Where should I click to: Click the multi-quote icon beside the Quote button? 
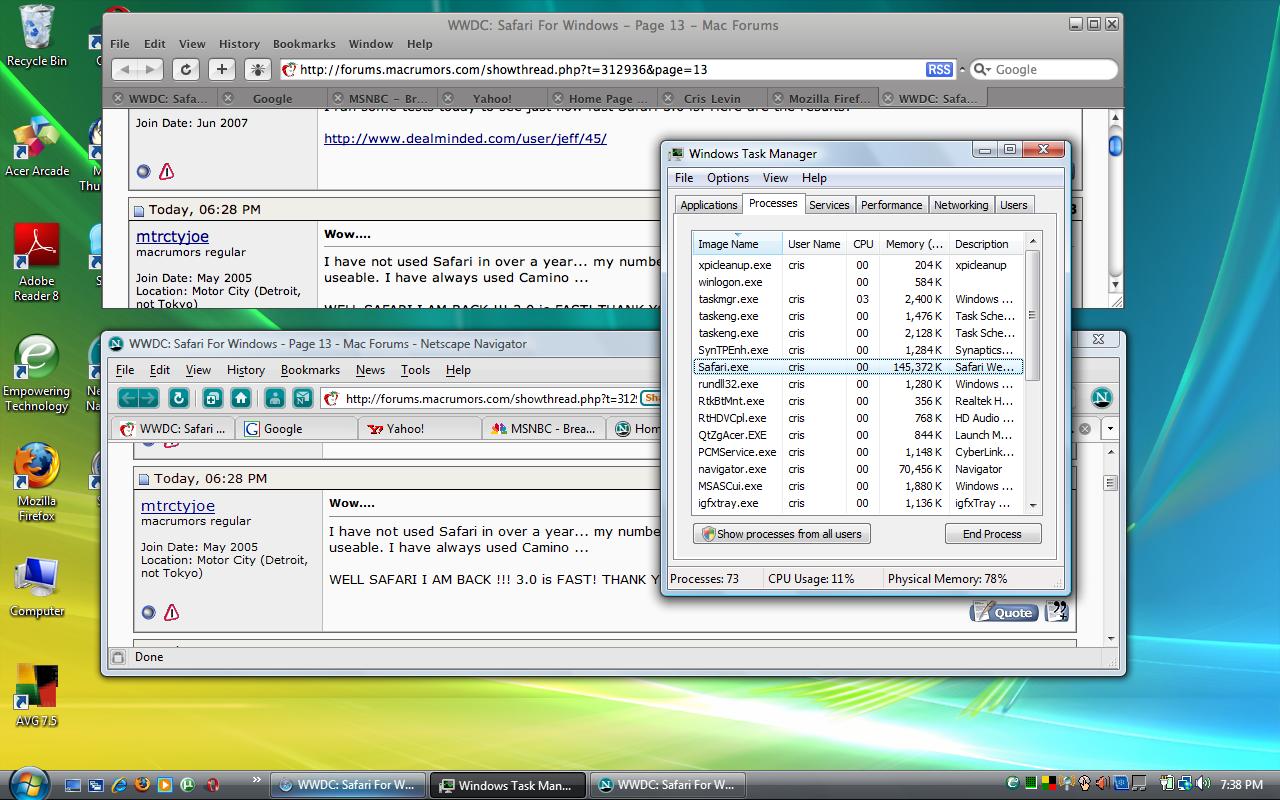click(1056, 611)
